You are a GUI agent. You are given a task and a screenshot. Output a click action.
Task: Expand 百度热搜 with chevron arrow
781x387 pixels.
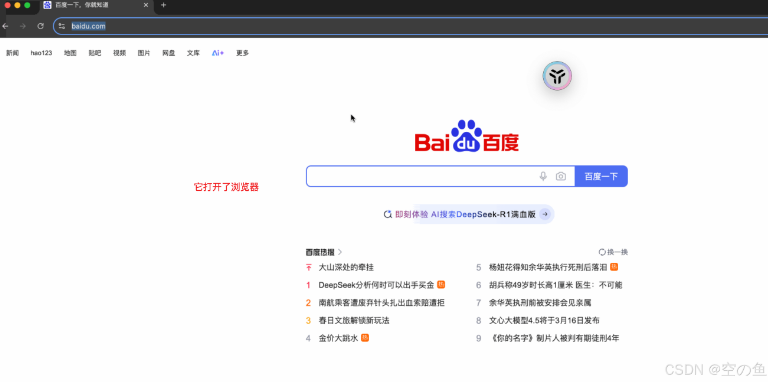340,252
